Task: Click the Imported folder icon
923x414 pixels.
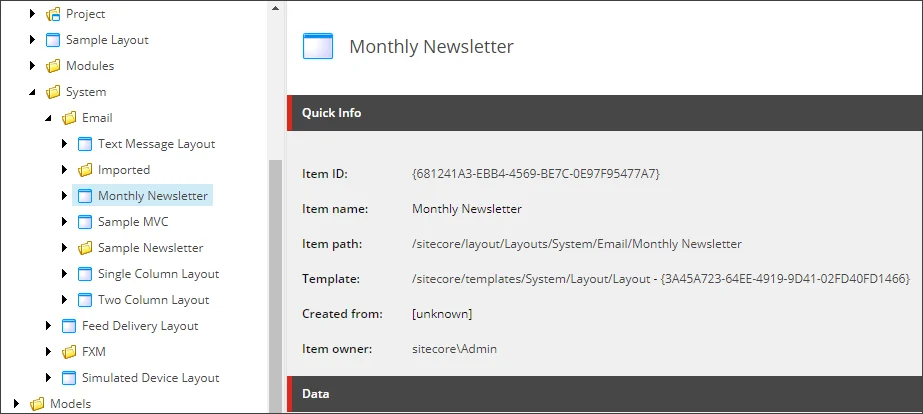Action: [85, 170]
